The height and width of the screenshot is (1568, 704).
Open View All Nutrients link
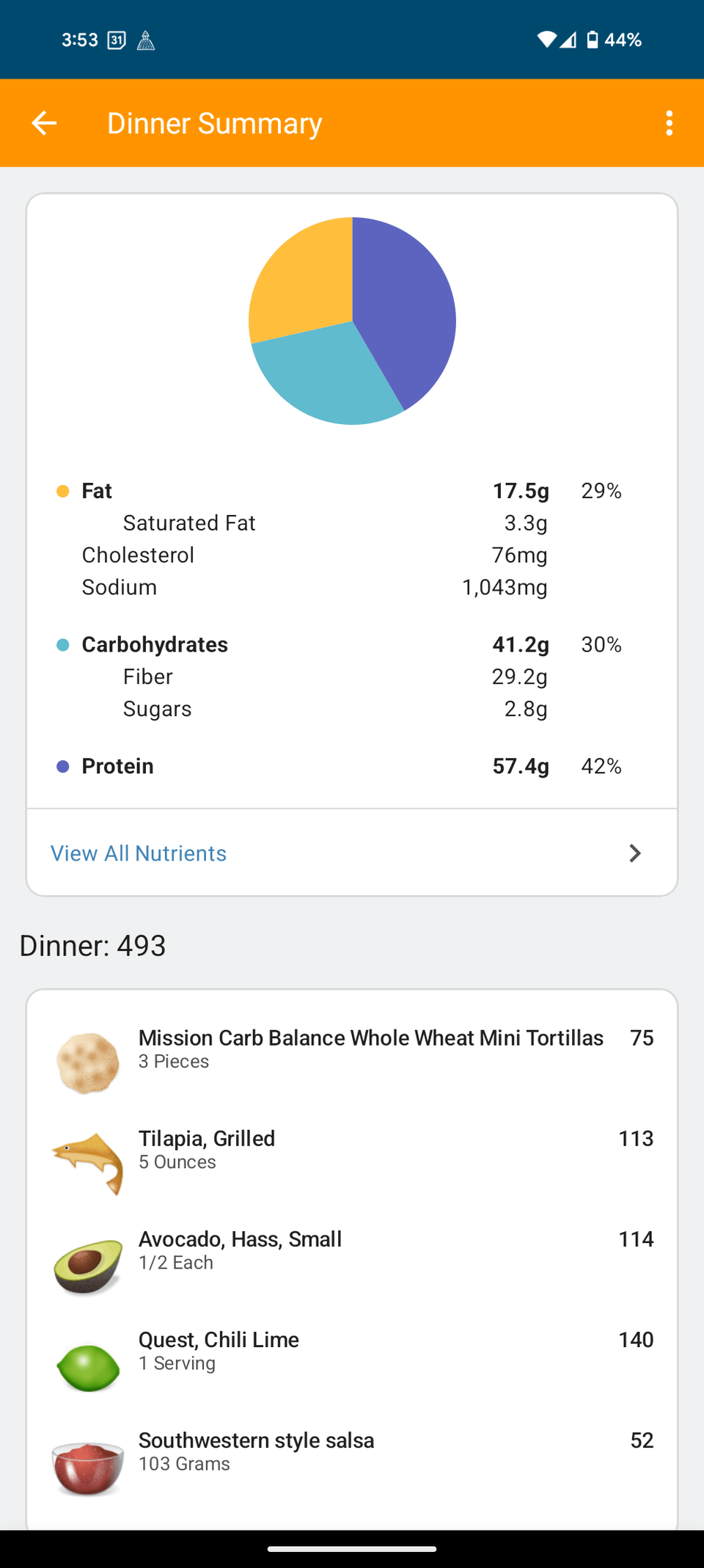click(139, 853)
